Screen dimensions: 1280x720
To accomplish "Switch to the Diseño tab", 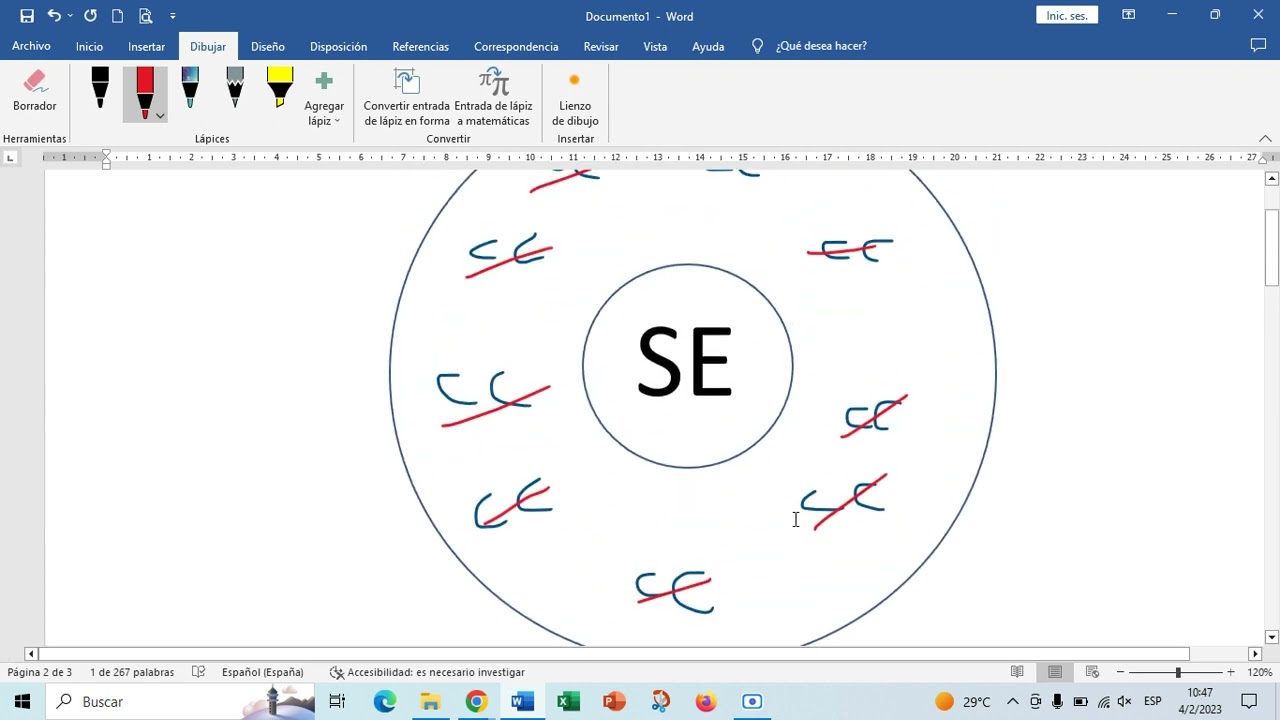I will coord(268,46).
